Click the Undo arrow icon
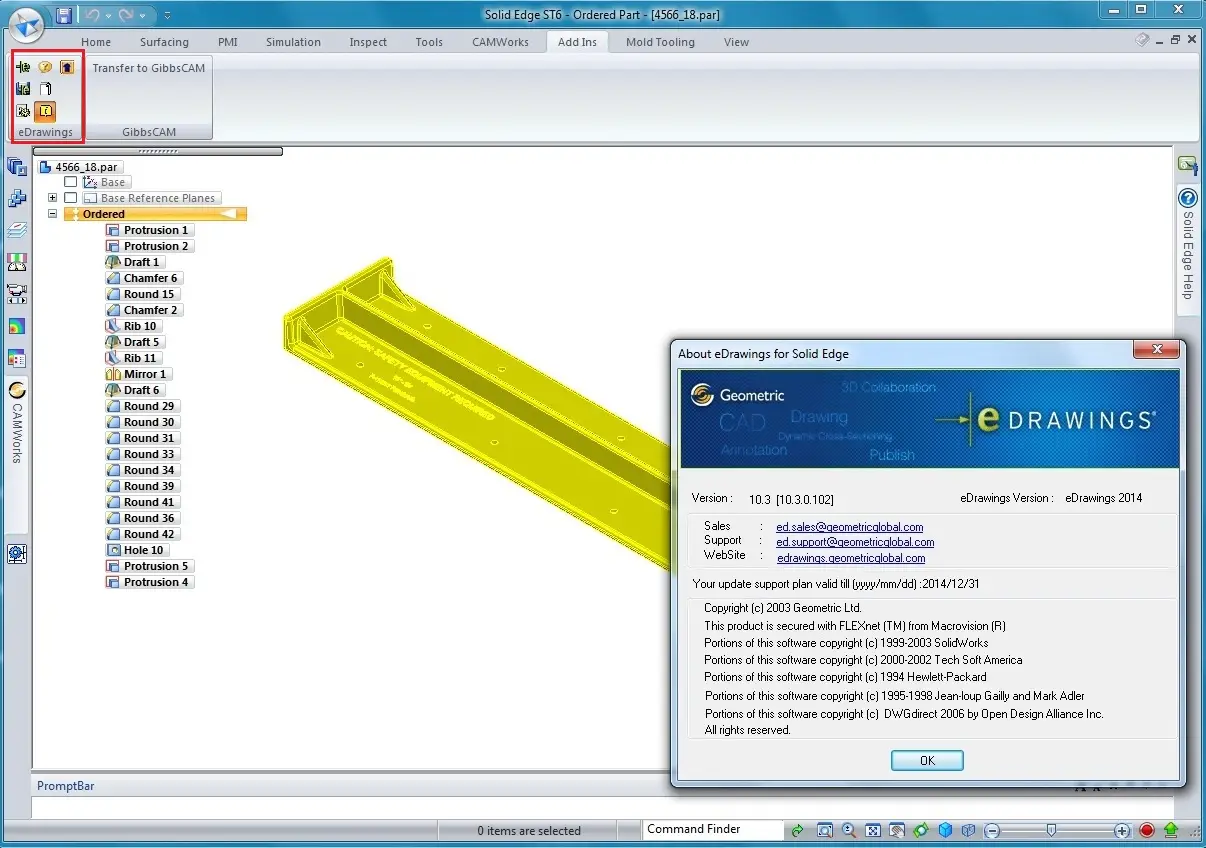Image resolution: width=1206 pixels, height=848 pixels. click(94, 15)
